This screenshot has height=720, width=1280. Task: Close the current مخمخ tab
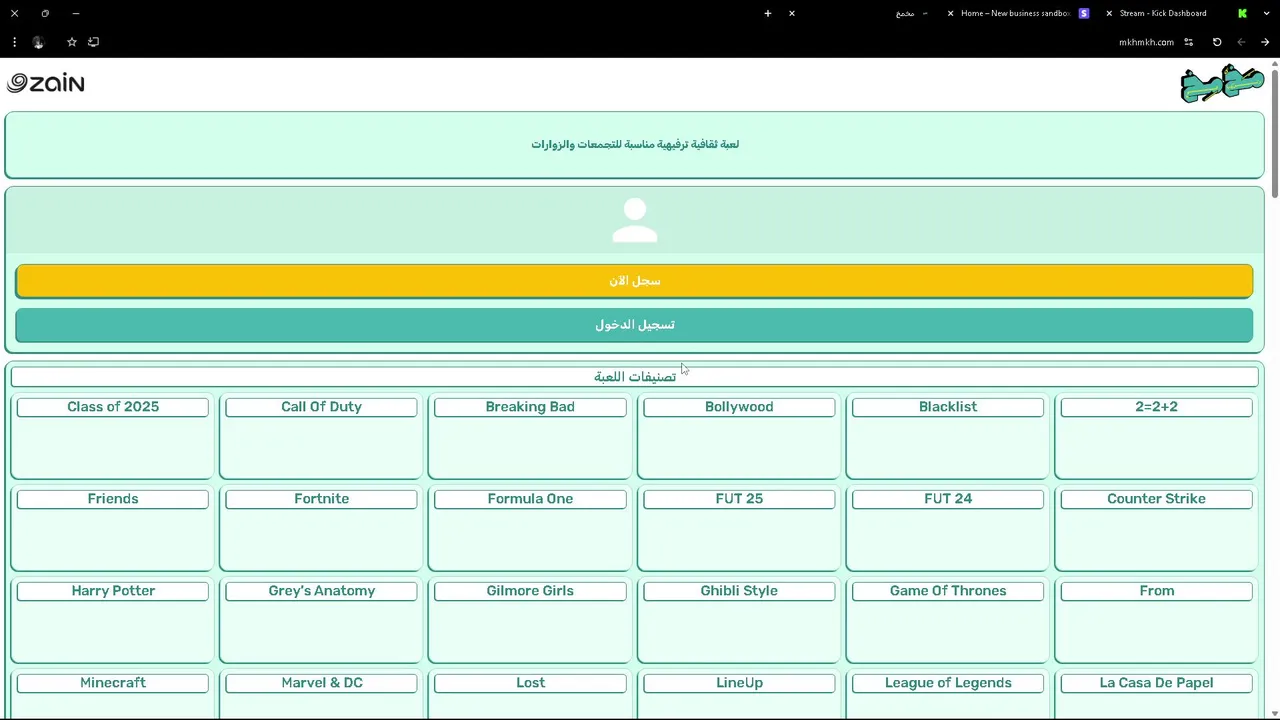(x=792, y=13)
